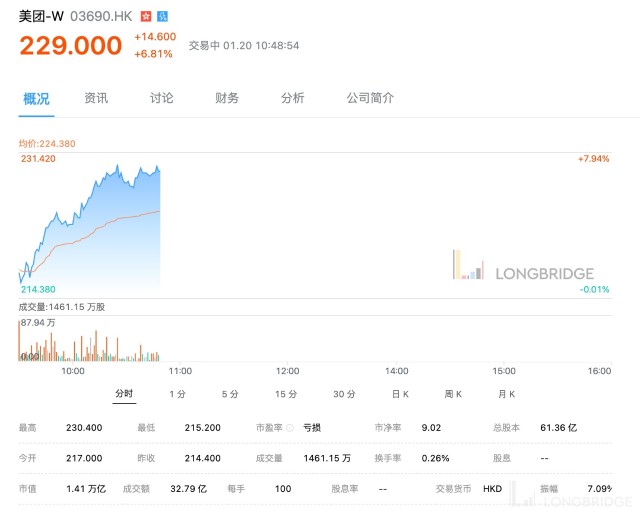The height and width of the screenshot is (515, 640).
Task: Select the 分时 chart period
Action: (124, 393)
